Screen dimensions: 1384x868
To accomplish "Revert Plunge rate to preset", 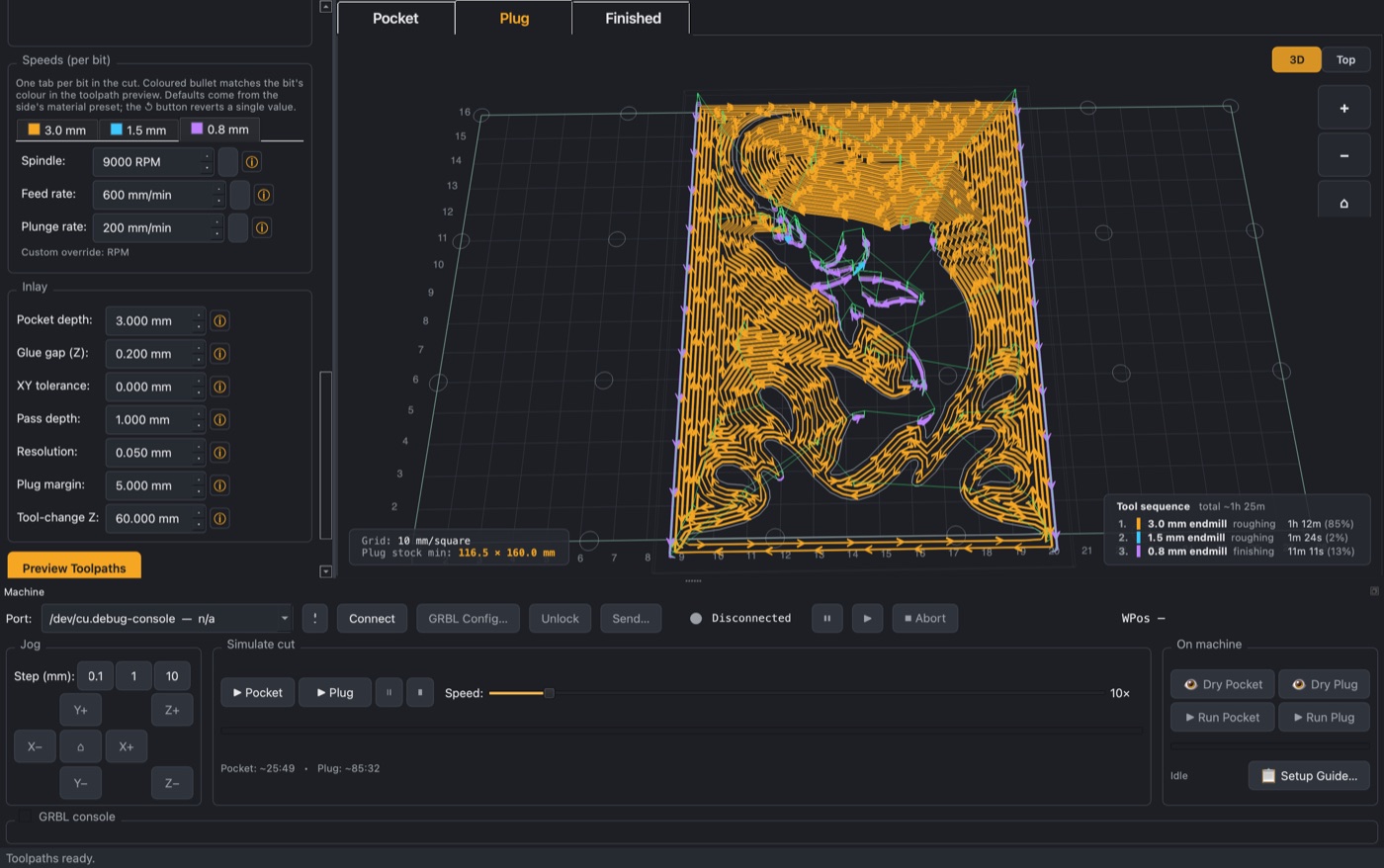I will pos(237,227).
